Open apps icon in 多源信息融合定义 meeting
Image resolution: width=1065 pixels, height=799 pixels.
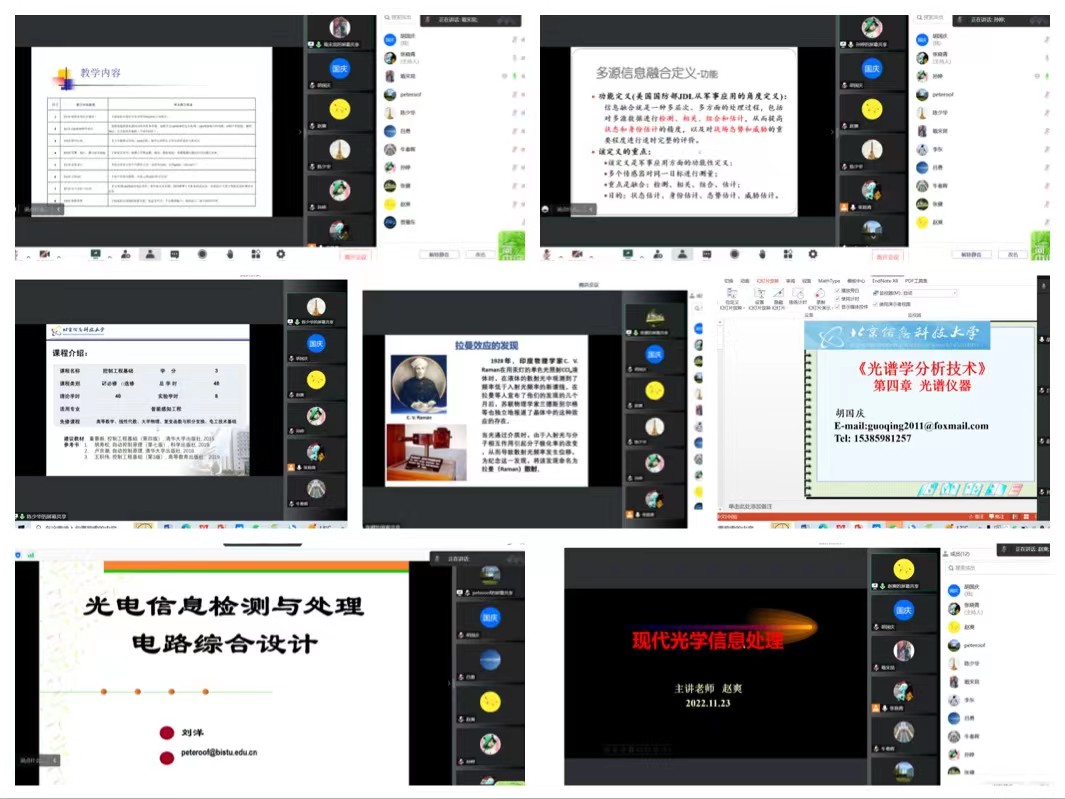click(x=787, y=254)
